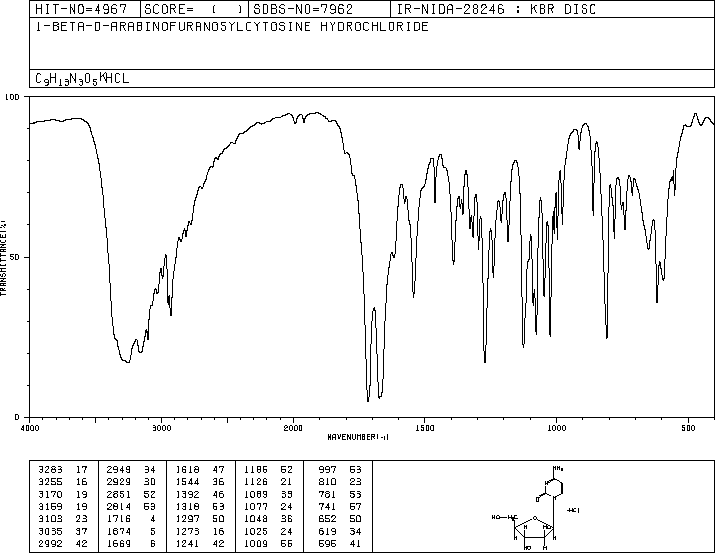This screenshot has width=715, height=553.
Task: Select the IR-NIDA-28246 : KBR DISC label
Action: pos(496,10)
